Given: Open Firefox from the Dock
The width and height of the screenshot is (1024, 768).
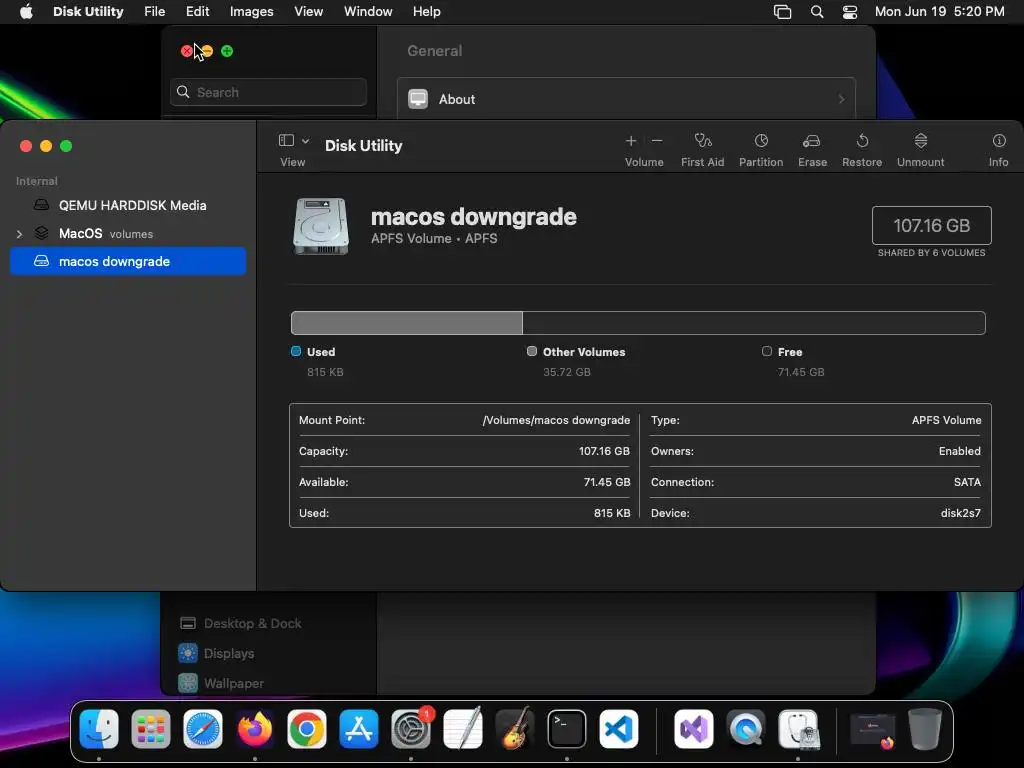Looking at the screenshot, I should pos(255,729).
